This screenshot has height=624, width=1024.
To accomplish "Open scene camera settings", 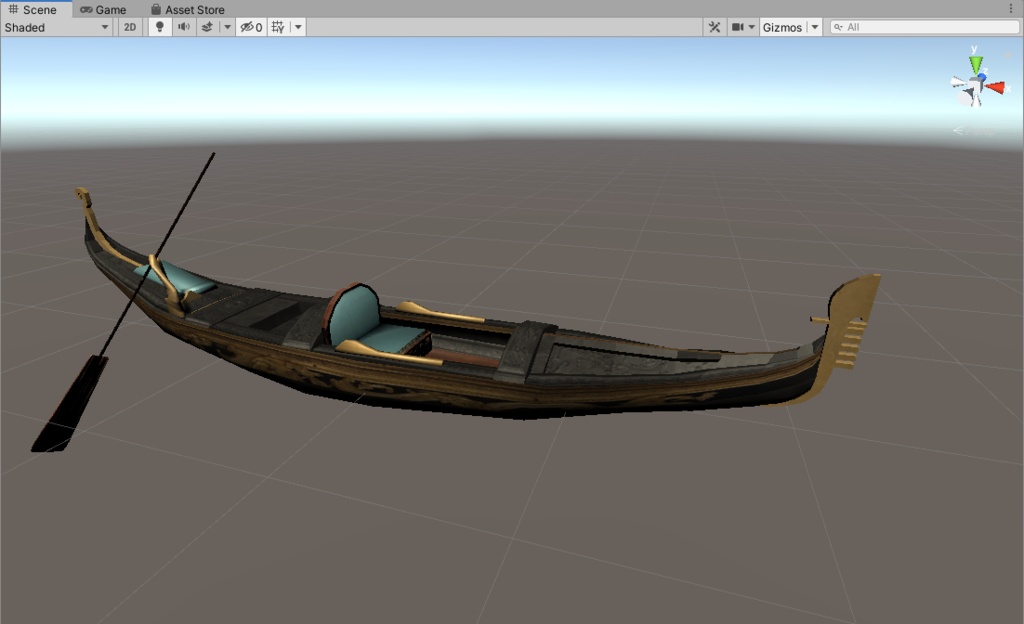I will click(x=743, y=27).
